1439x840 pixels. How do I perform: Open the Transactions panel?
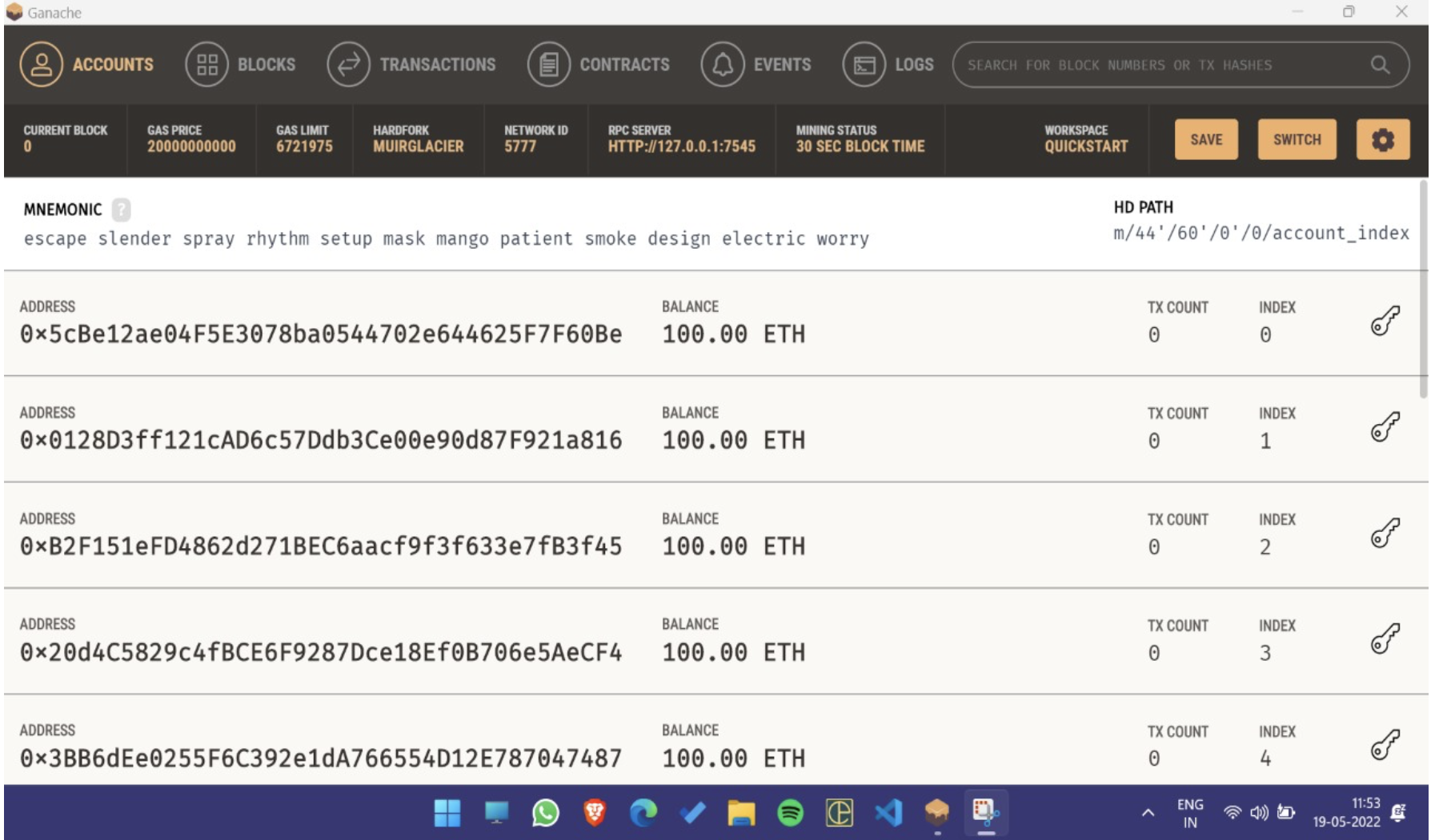[x=347, y=65]
